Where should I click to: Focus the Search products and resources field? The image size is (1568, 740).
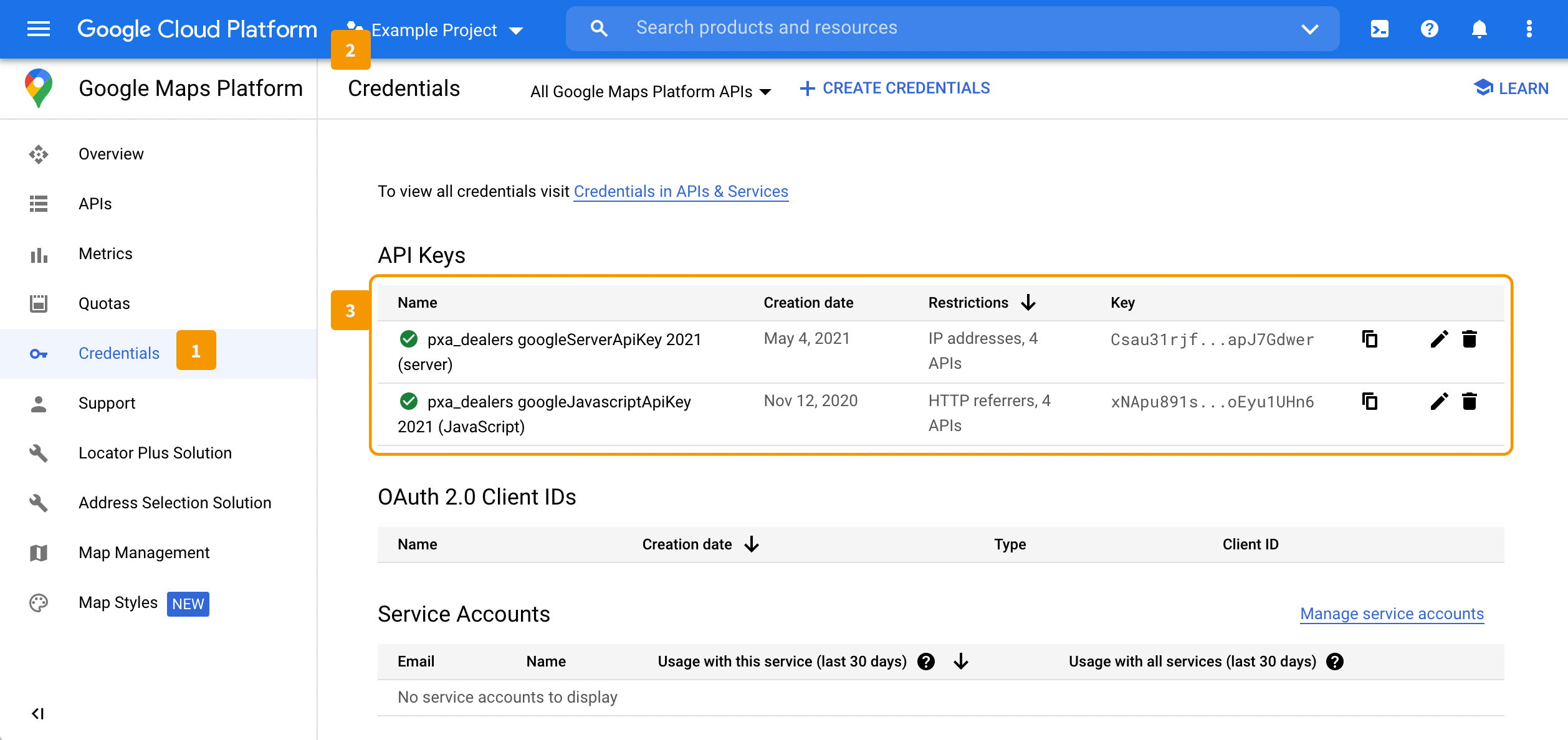tap(953, 28)
